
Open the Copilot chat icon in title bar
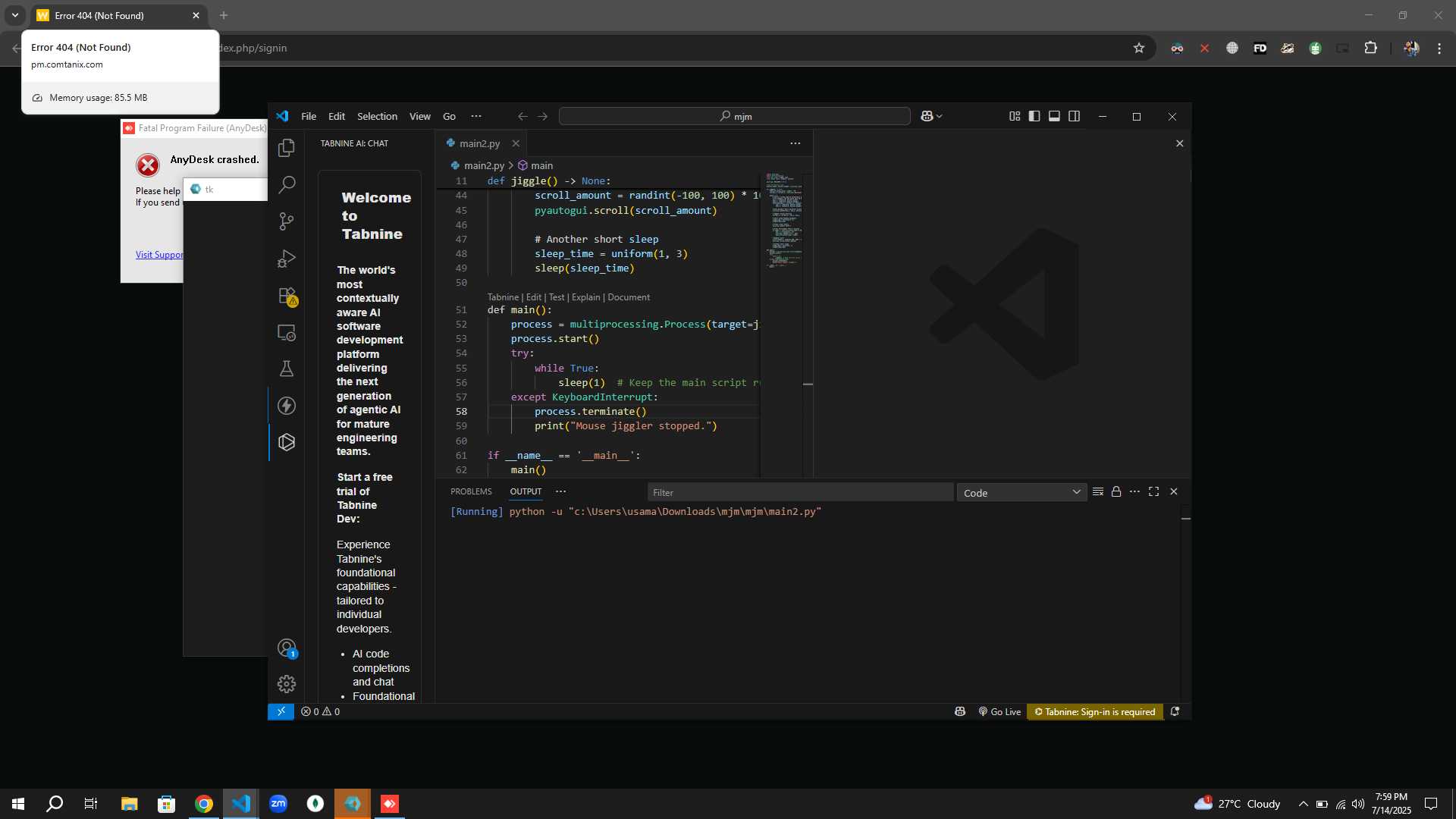927,116
